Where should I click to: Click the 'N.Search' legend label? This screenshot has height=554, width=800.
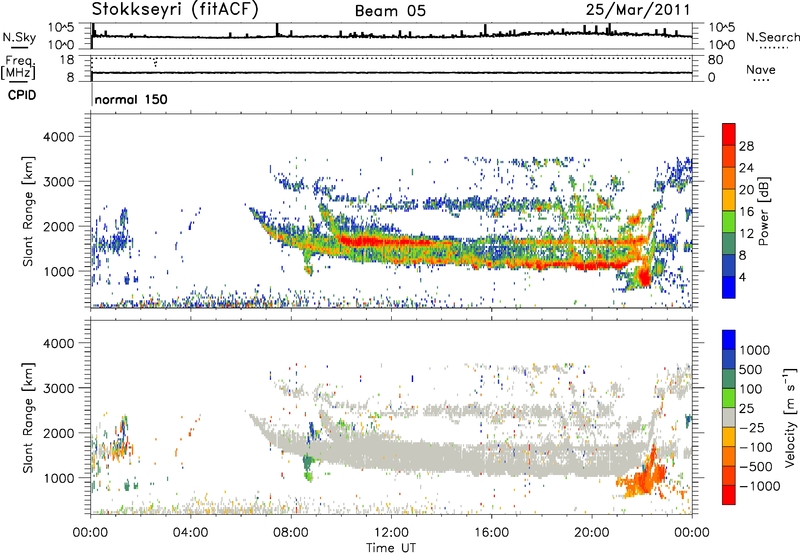772,37
